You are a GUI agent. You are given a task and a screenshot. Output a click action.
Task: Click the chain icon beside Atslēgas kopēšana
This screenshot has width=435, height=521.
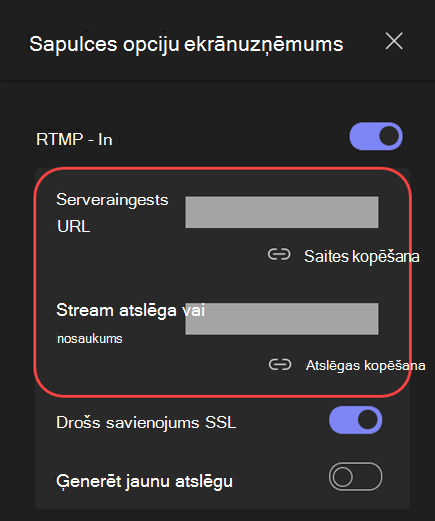[280, 365]
